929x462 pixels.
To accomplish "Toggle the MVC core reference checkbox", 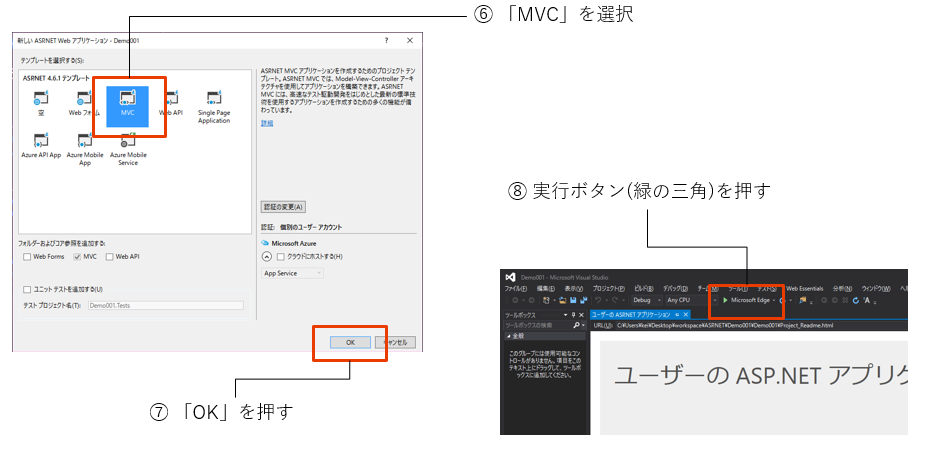I will tap(77, 256).
